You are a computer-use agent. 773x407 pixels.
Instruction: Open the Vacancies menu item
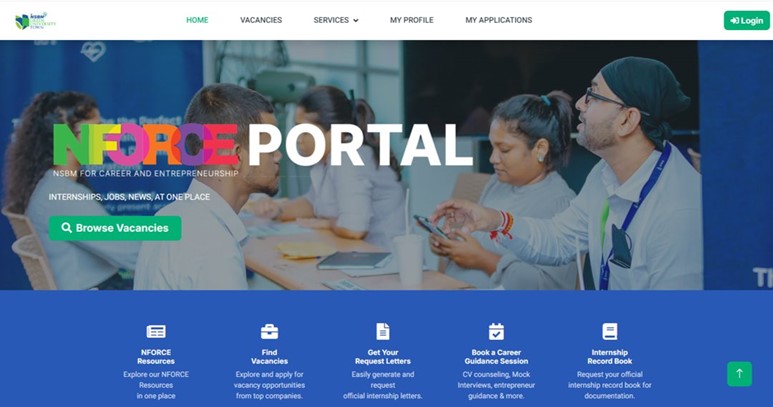point(261,20)
